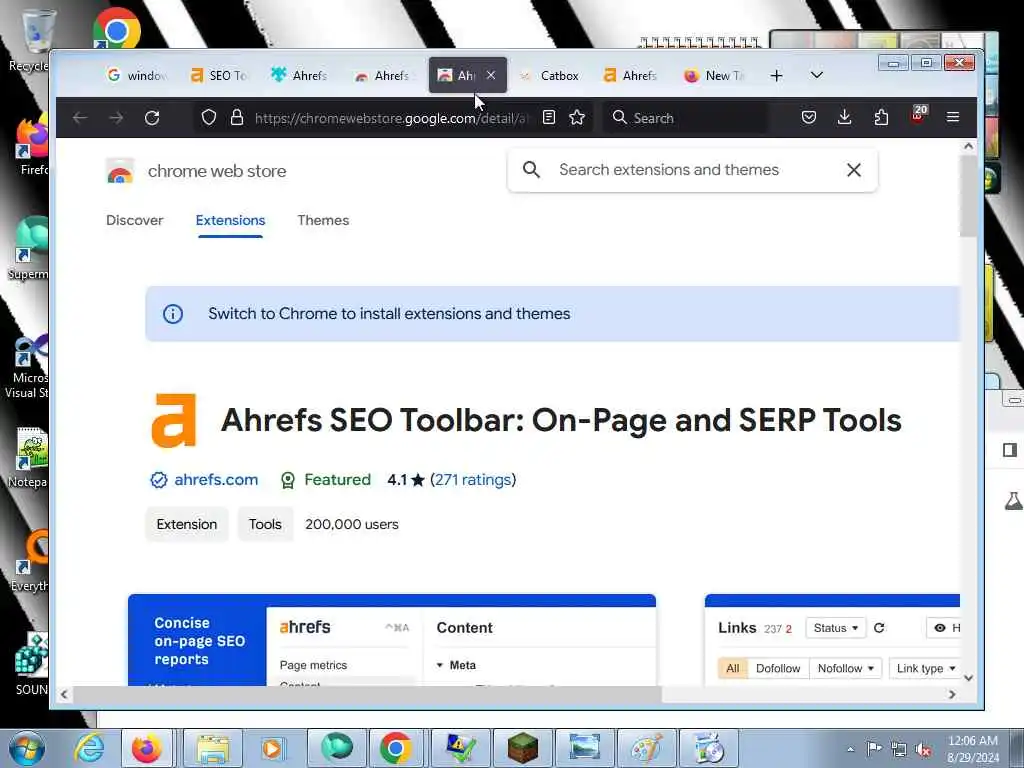This screenshot has width=1024, height=768.
Task: Open the Google Chrome desktop shortcut
Action: click(x=116, y=30)
